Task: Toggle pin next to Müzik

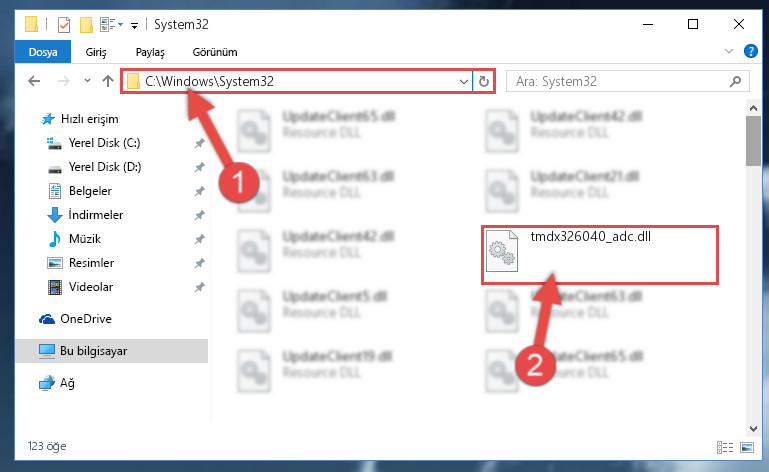Action: 199,239
